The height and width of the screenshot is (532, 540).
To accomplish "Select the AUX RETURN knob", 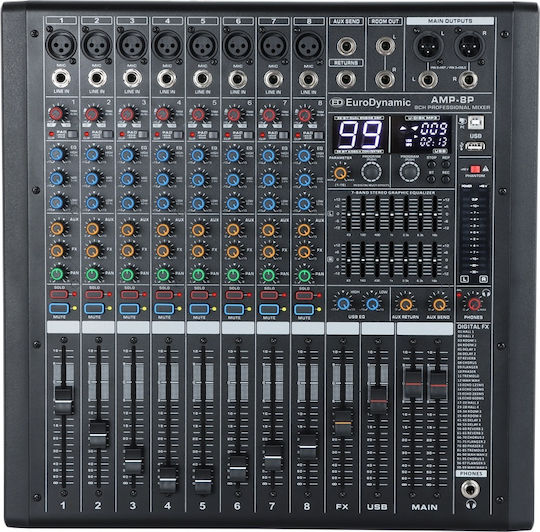I will click(x=406, y=304).
